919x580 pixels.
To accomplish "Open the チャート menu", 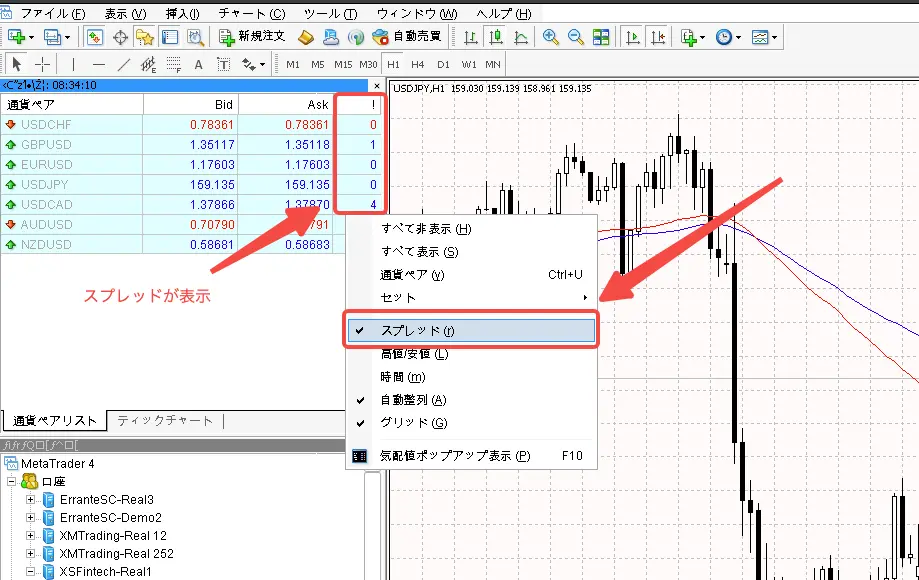I will click(x=251, y=14).
